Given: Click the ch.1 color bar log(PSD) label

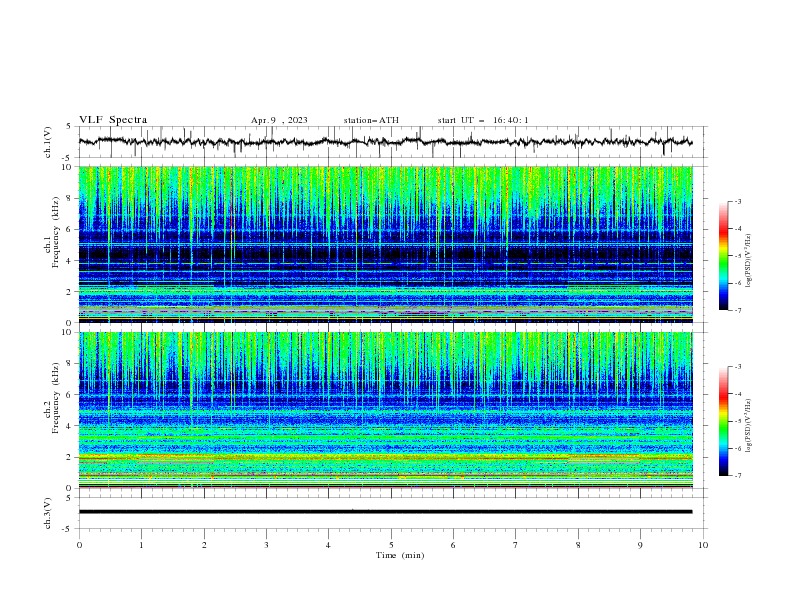Looking at the screenshot, I should [x=749, y=261].
